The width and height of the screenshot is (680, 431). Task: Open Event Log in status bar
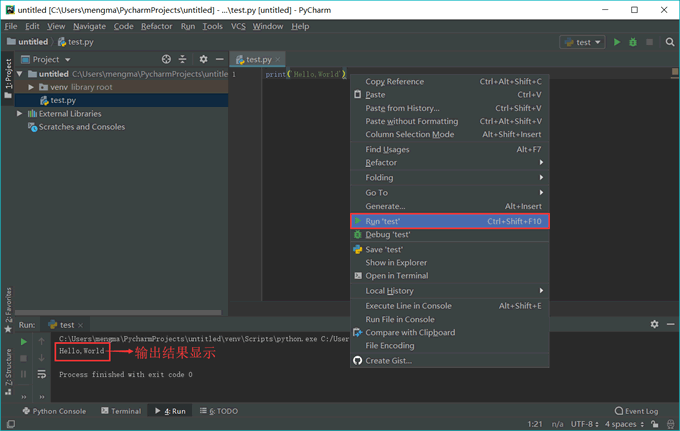[636, 411]
